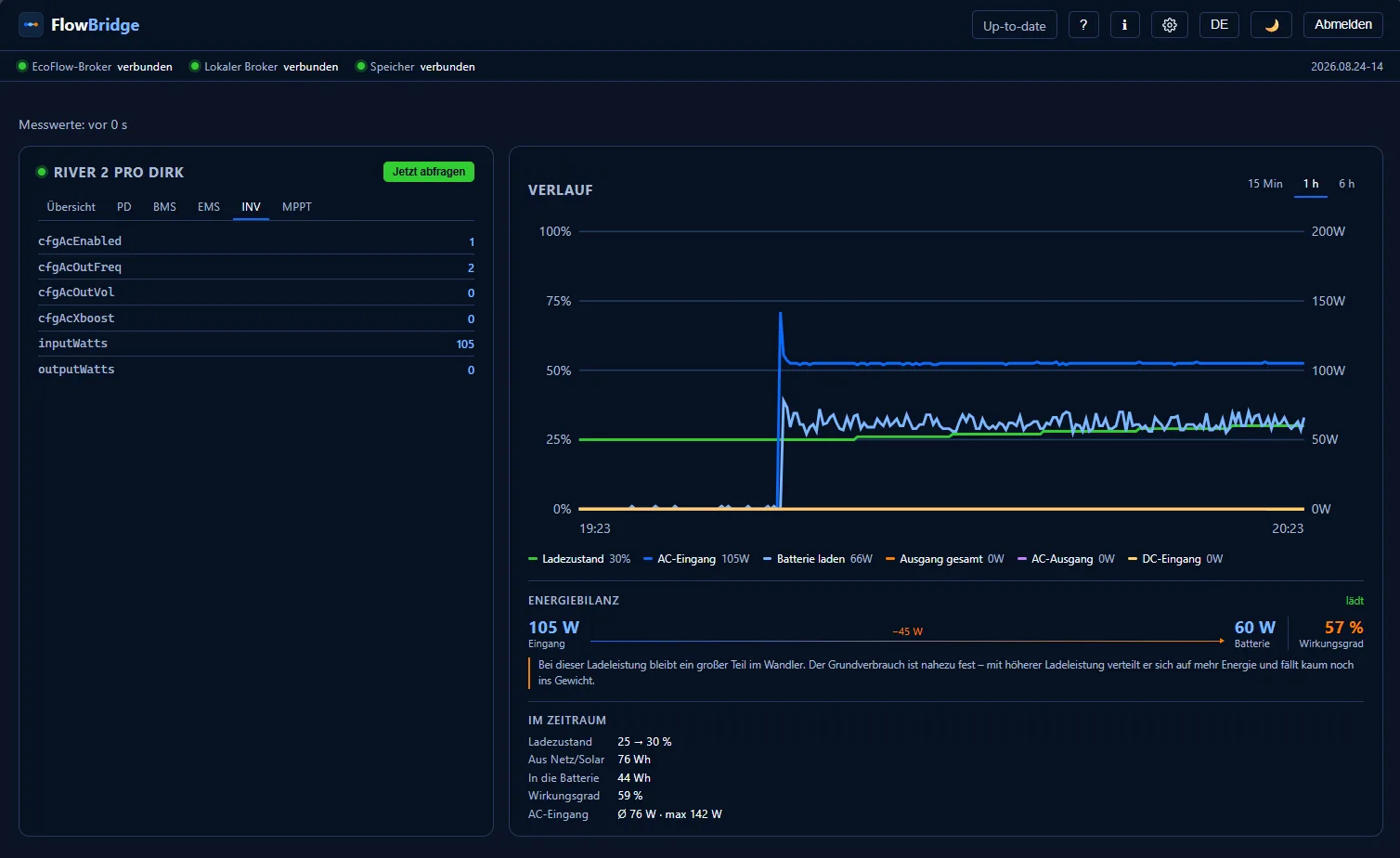Open the Übersicht tab

pyautogui.click(x=71, y=207)
